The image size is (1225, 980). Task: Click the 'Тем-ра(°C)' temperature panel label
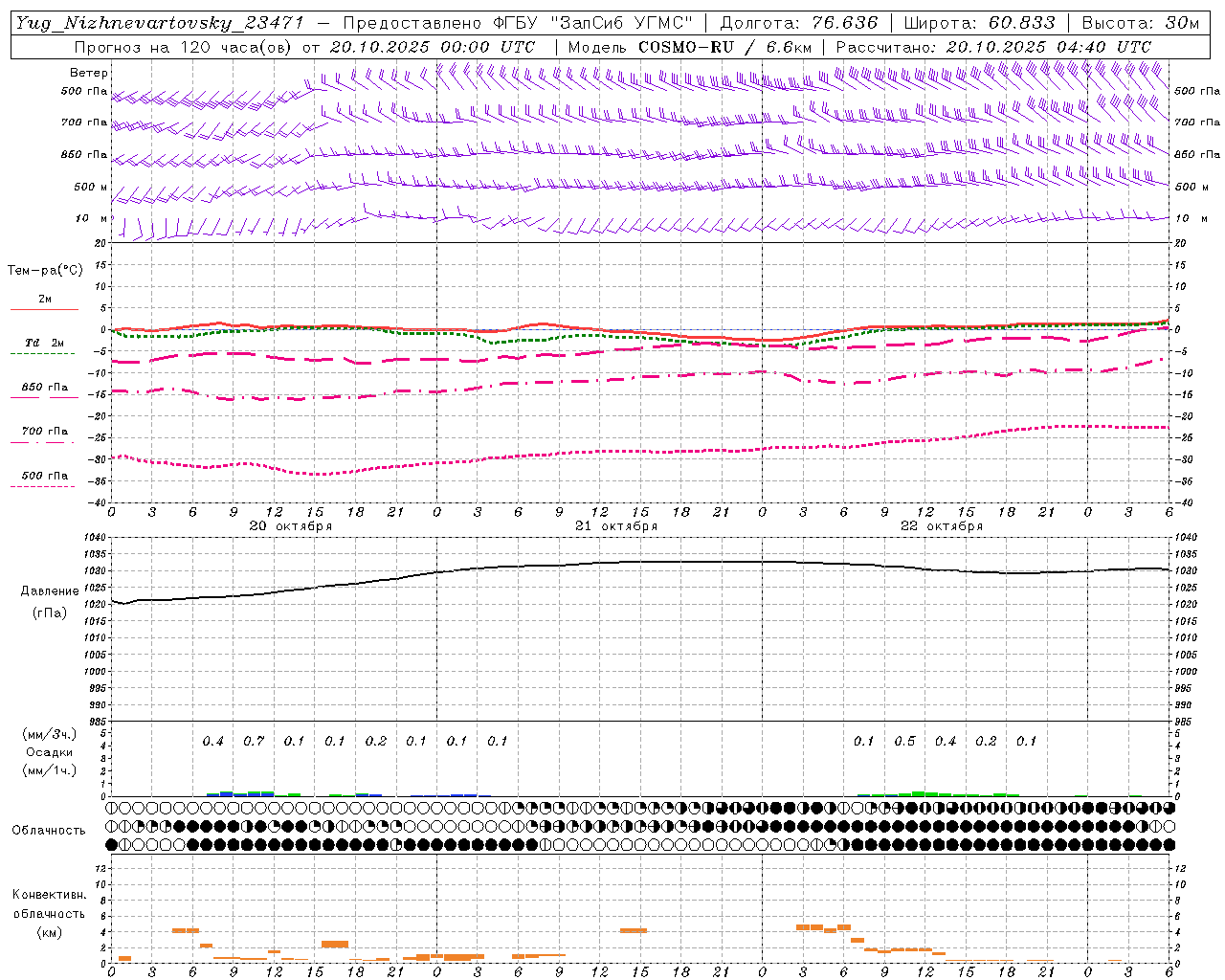pos(45,271)
